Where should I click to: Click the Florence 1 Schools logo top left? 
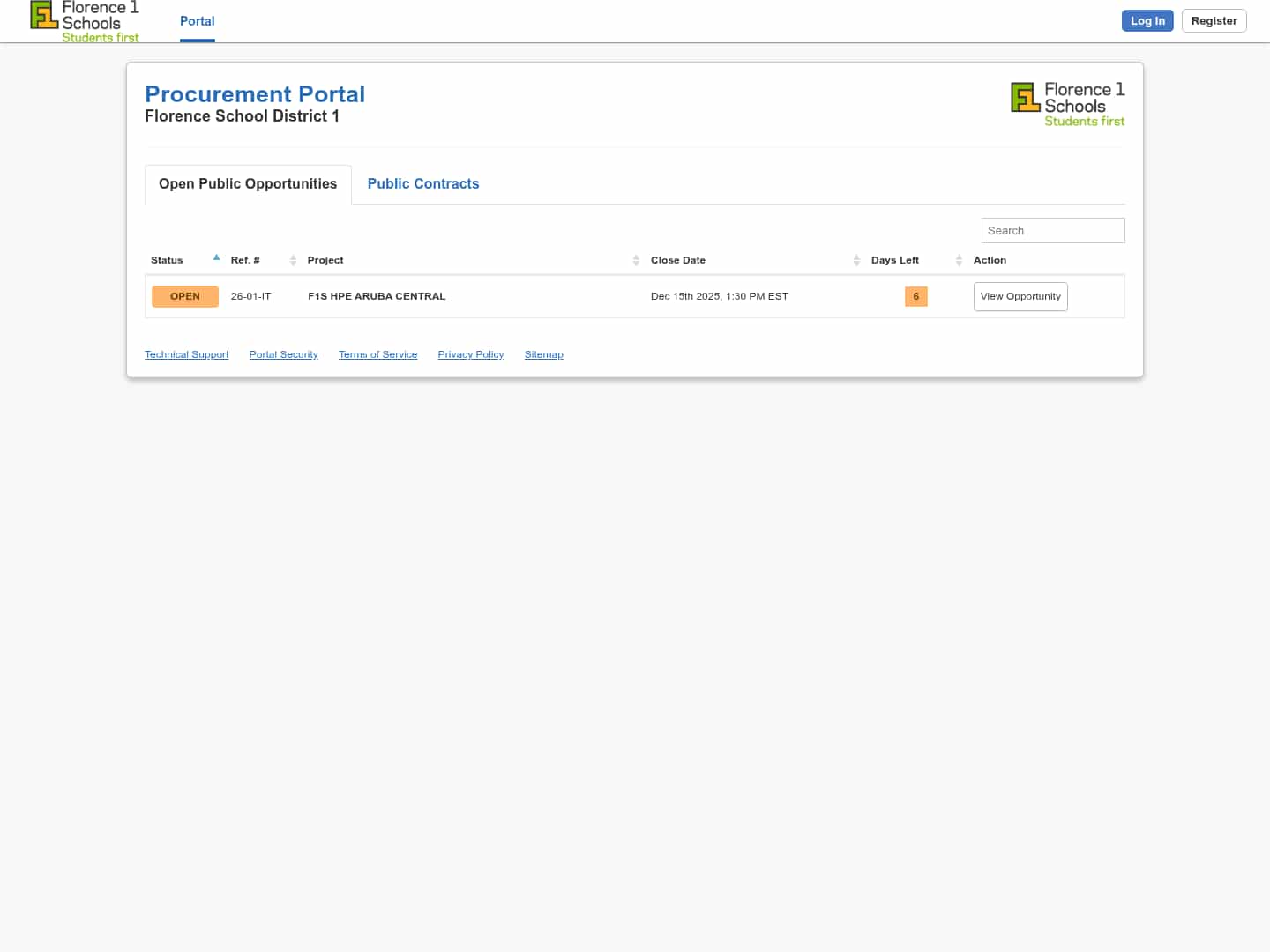tap(84, 21)
